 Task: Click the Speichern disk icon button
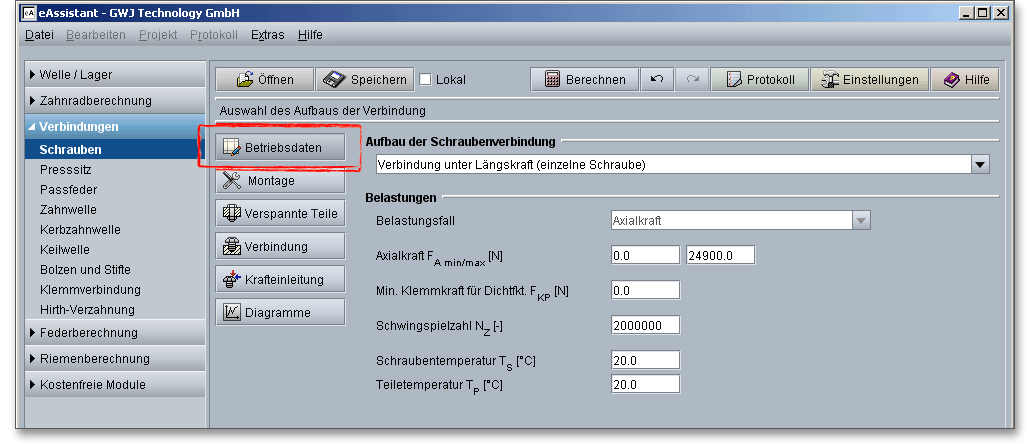[364, 80]
